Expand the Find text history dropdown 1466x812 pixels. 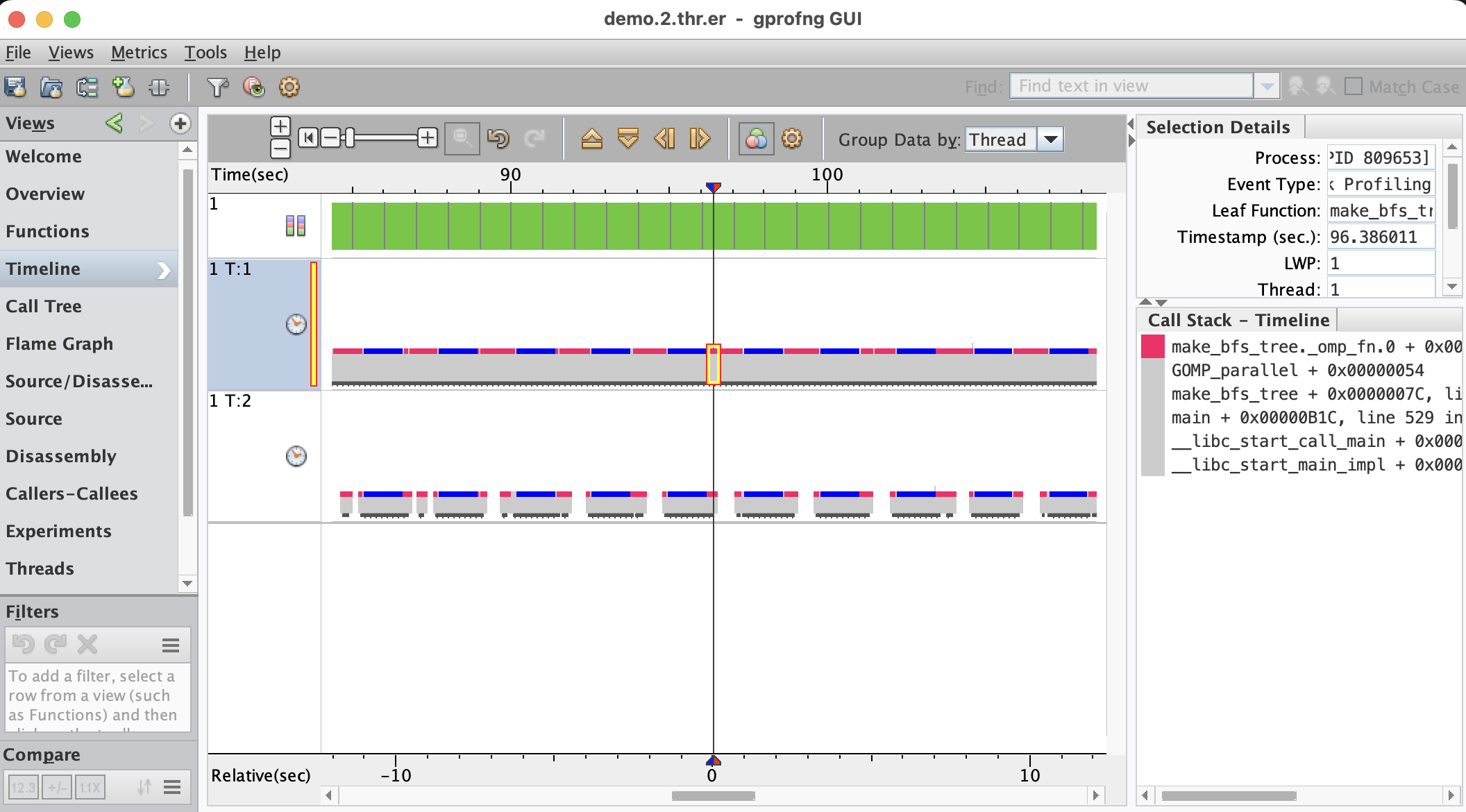point(1267,87)
